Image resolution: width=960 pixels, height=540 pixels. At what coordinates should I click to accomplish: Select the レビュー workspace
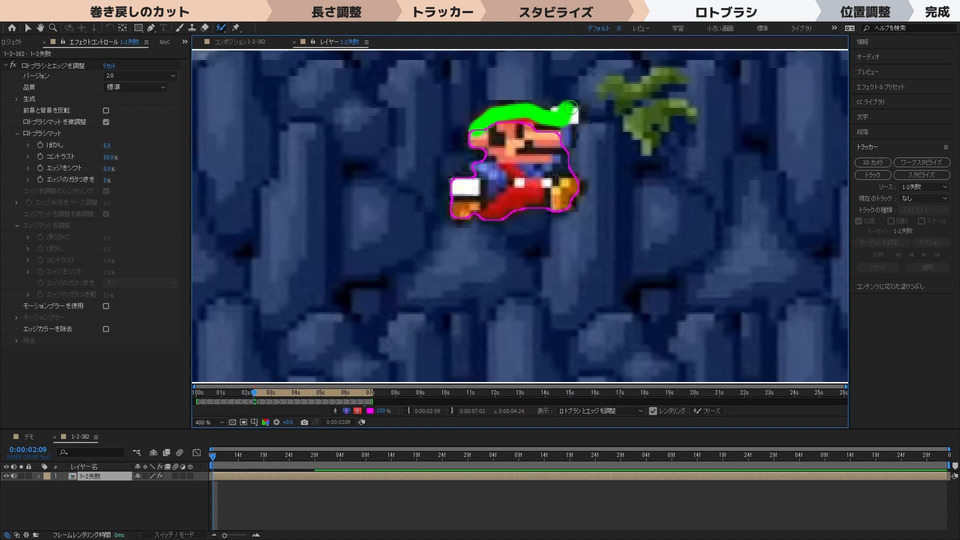(x=641, y=28)
